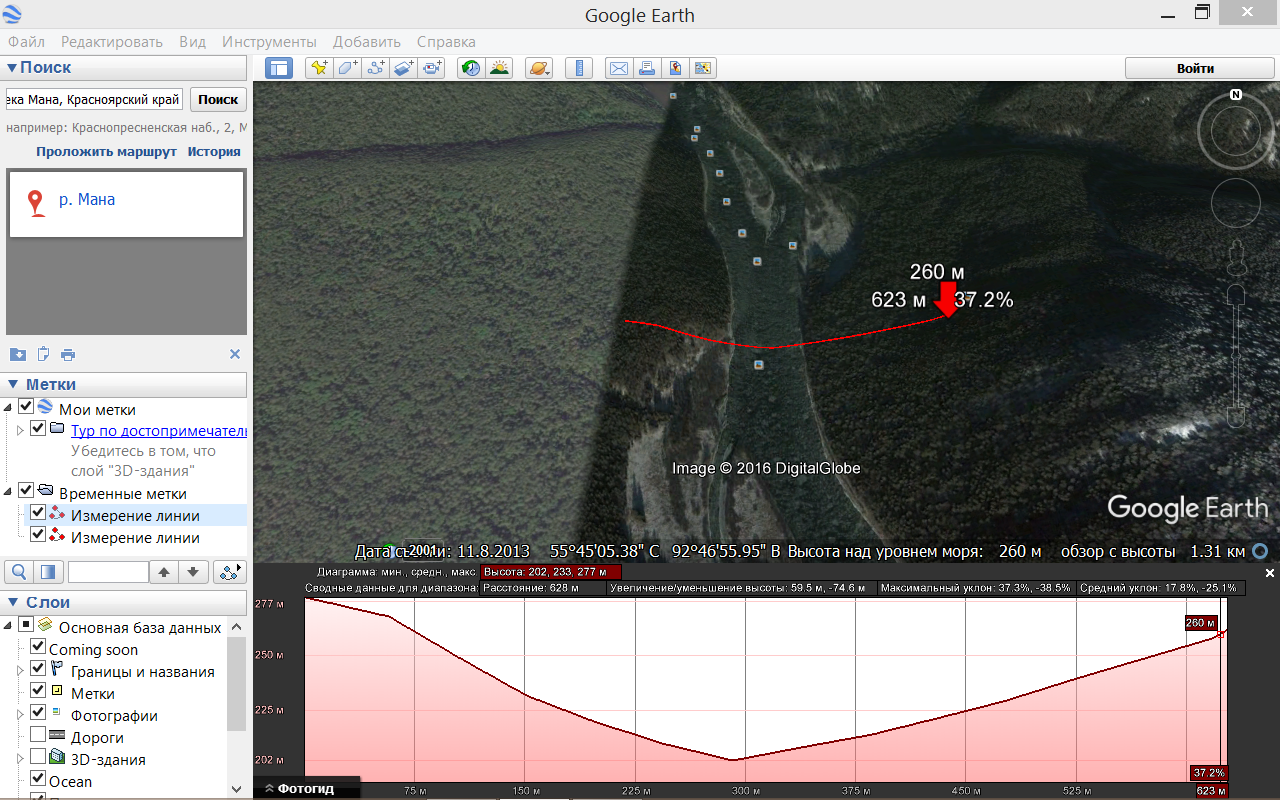The image size is (1280, 800).
Task: Open the Редактировать menu
Action: (x=112, y=42)
